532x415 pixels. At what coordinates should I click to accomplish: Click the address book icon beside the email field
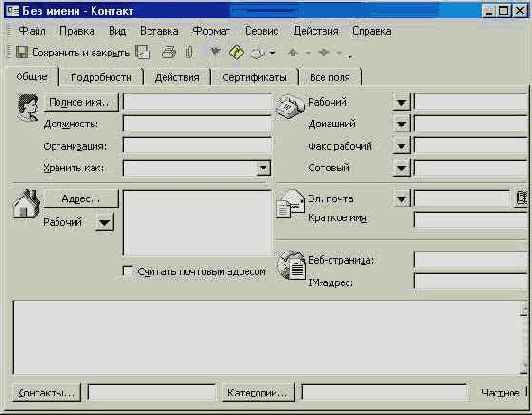tap(521, 199)
